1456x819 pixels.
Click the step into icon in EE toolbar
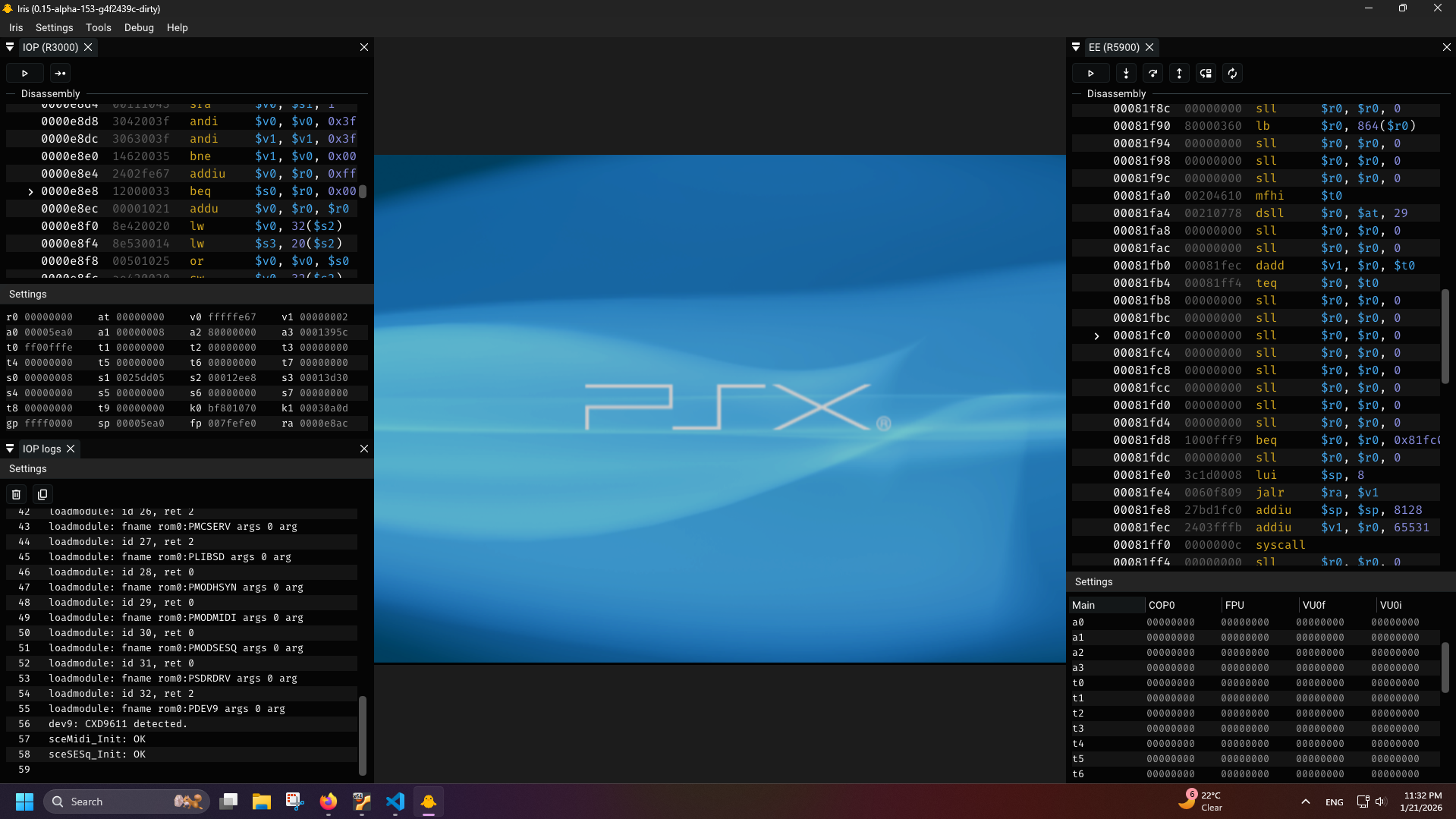pos(1126,74)
